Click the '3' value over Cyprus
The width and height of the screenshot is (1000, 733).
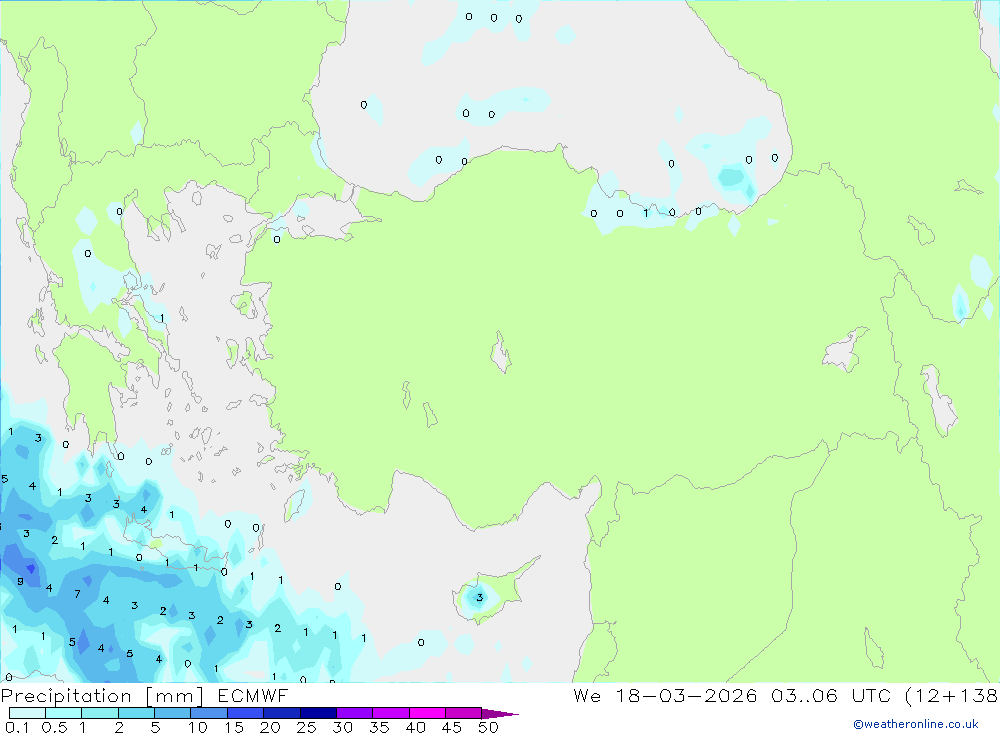(x=480, y=598)
